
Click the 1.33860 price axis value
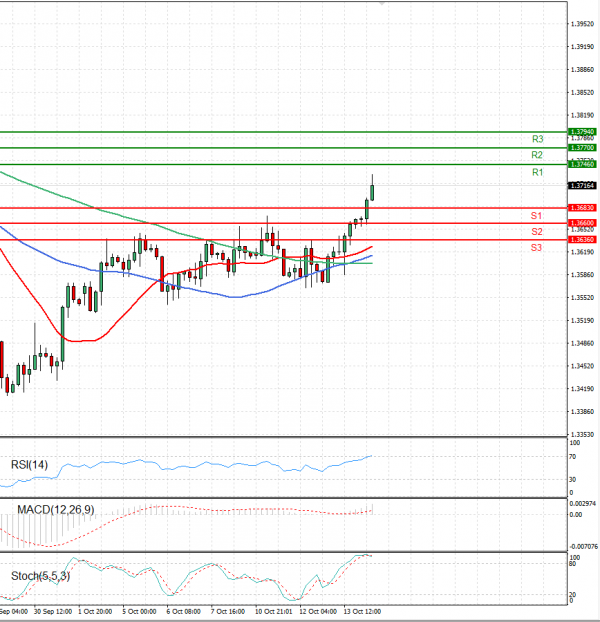tap(582, 412)
